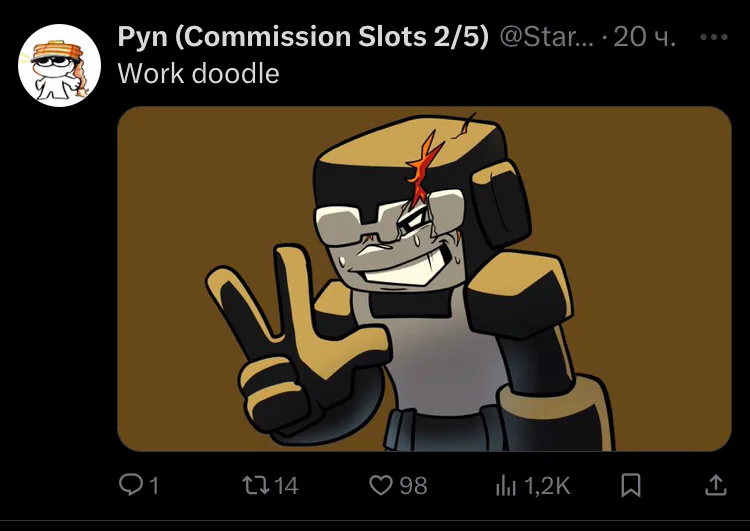Open the @Star... username handle
The height and width of the screenshot is (531, 750).
[x=546, y=37]
